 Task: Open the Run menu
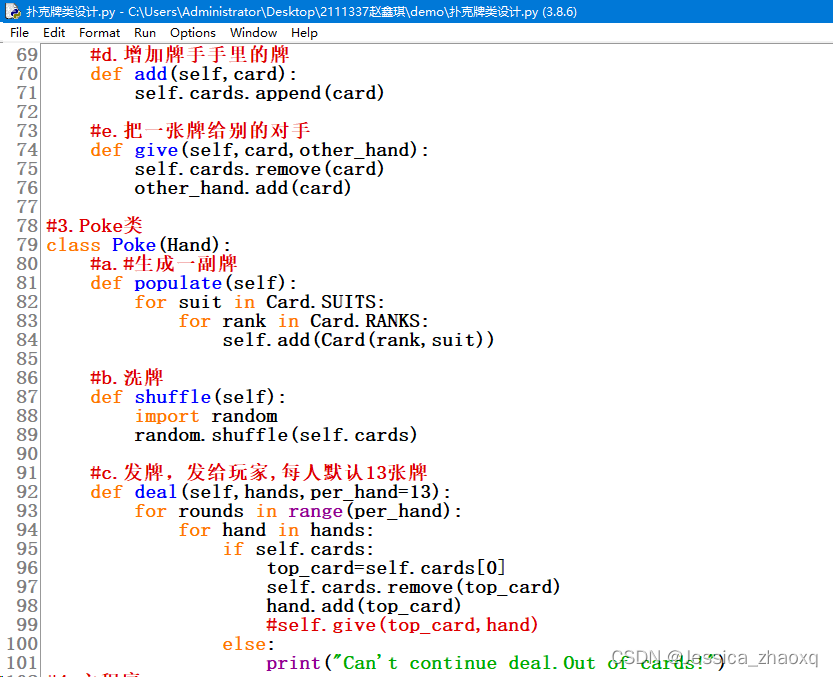tap(145, 32)
